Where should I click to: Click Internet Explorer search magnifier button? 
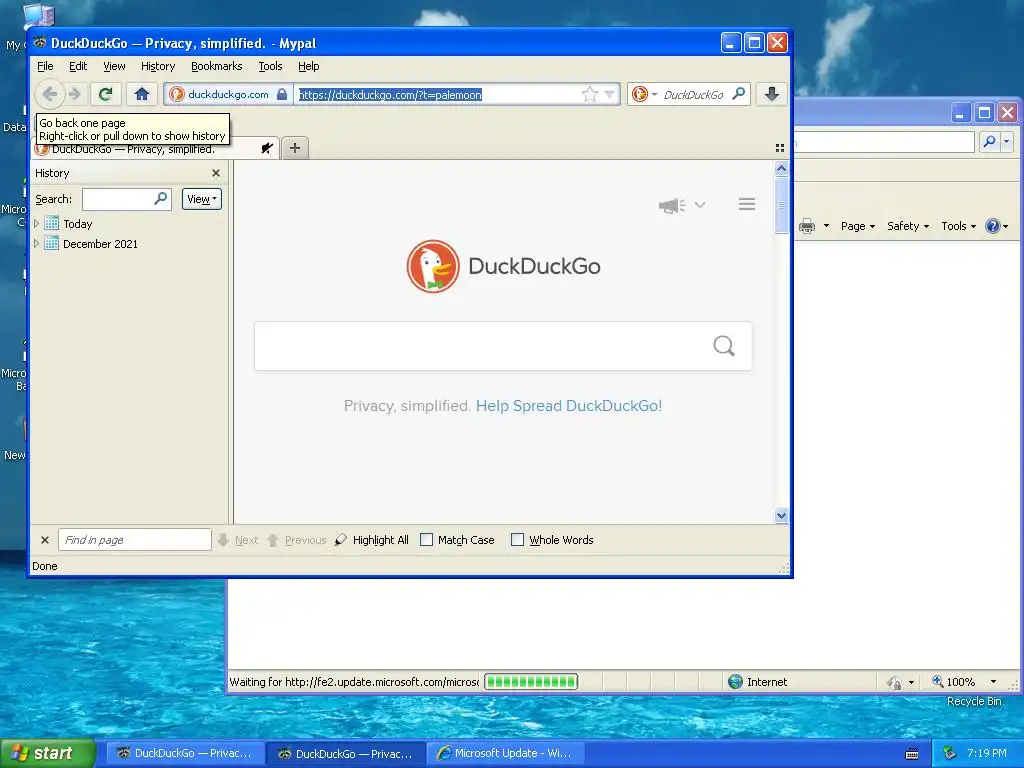[990, 141]
